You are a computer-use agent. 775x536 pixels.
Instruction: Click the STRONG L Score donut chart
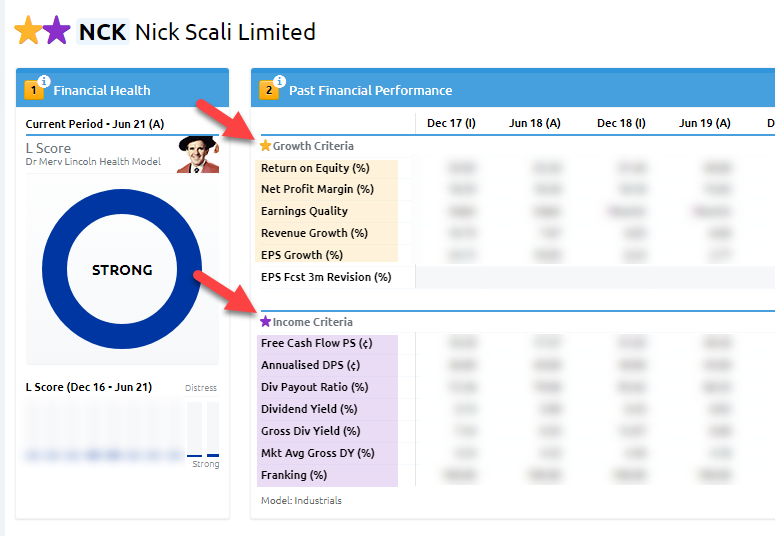[122, 269]
